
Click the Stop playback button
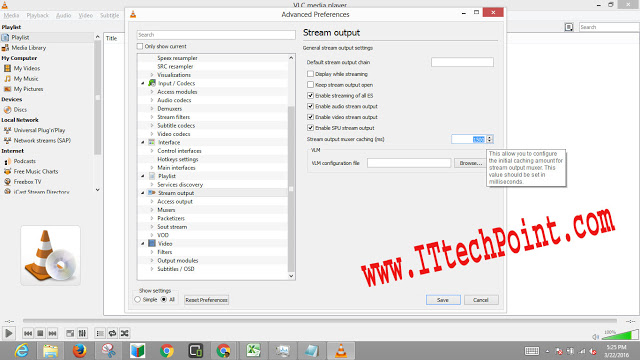coord(40,333)
